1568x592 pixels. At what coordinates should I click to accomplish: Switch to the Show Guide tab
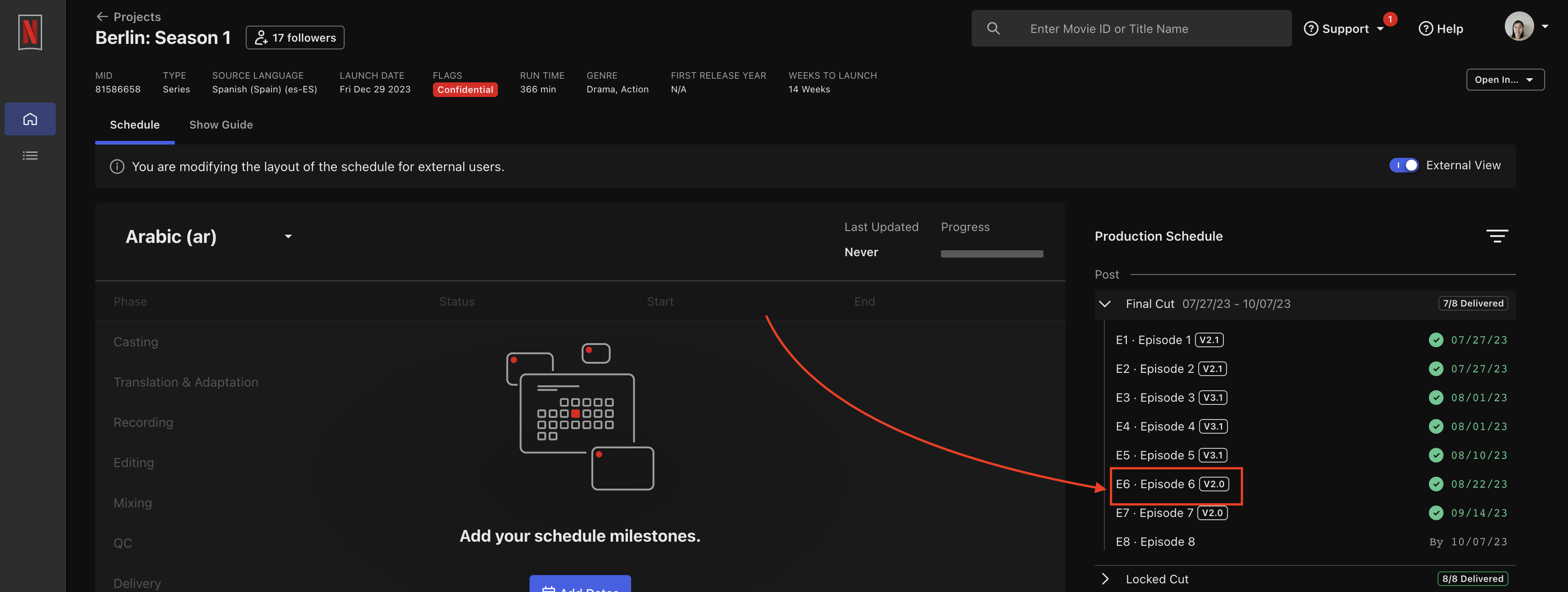pyautogui.click(x=221, y=125)
